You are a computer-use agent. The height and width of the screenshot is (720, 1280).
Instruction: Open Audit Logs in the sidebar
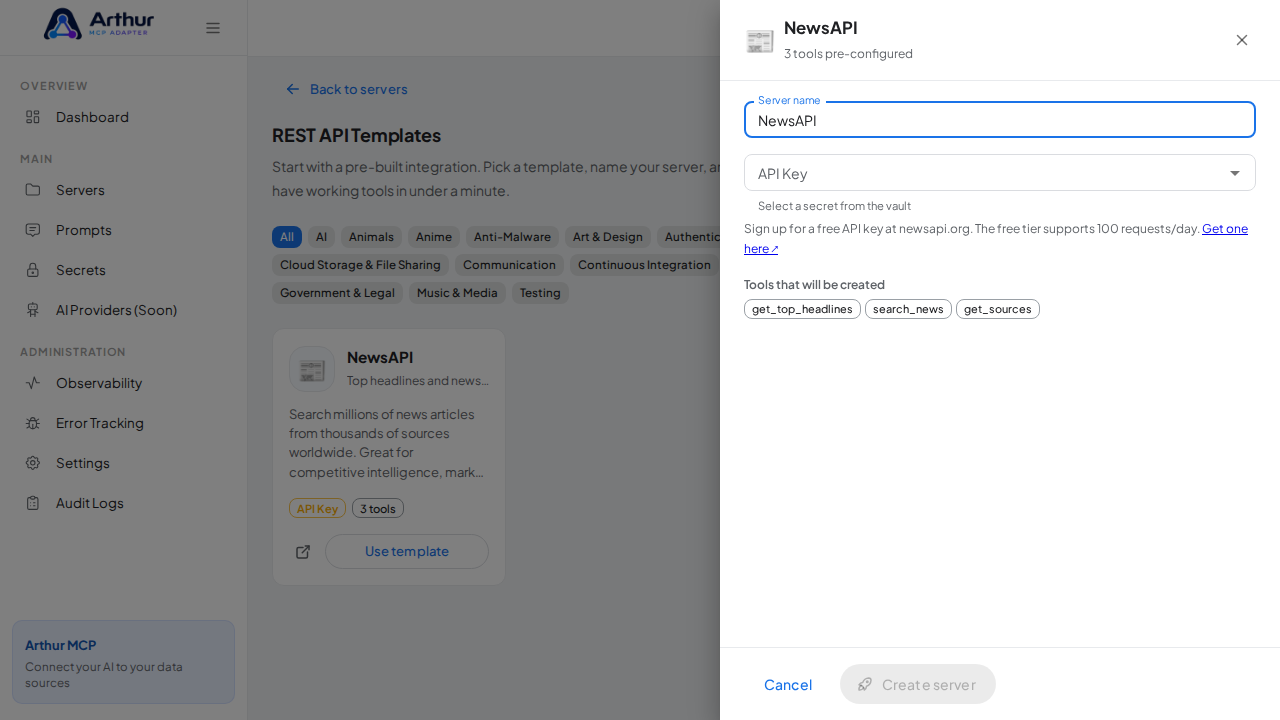(x=123, y=503)
